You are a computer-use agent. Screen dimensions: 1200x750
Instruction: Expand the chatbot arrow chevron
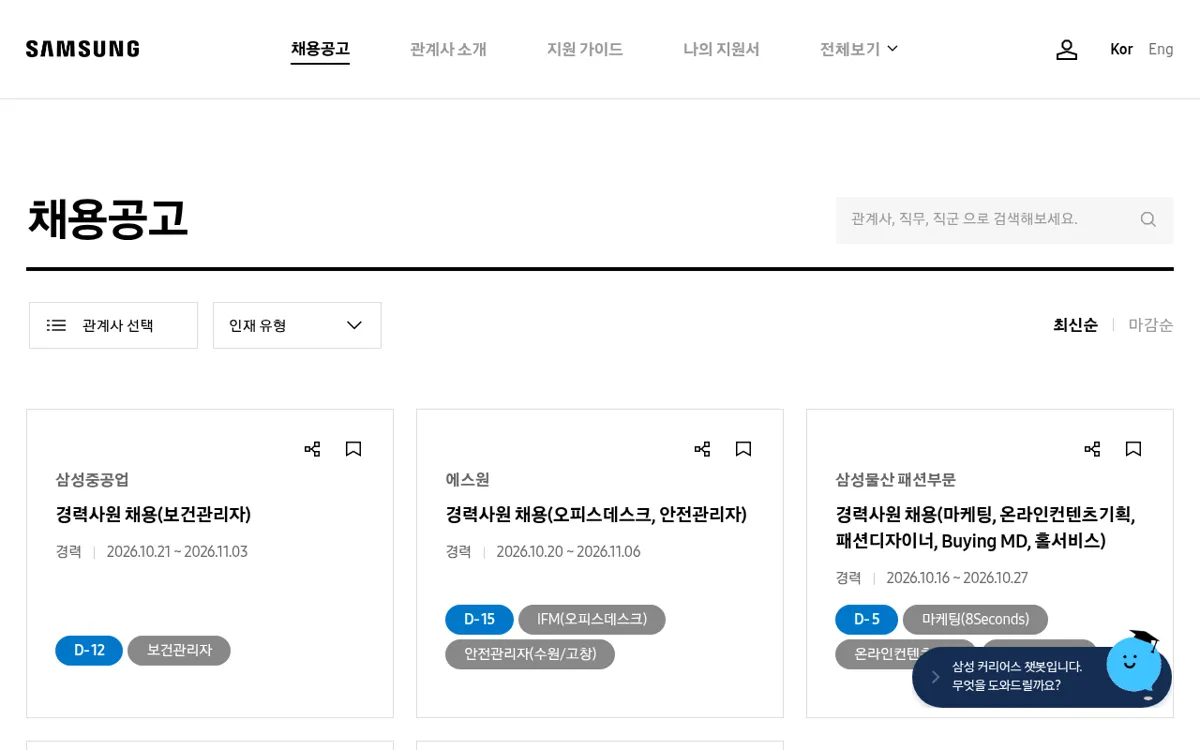(936, 677)
